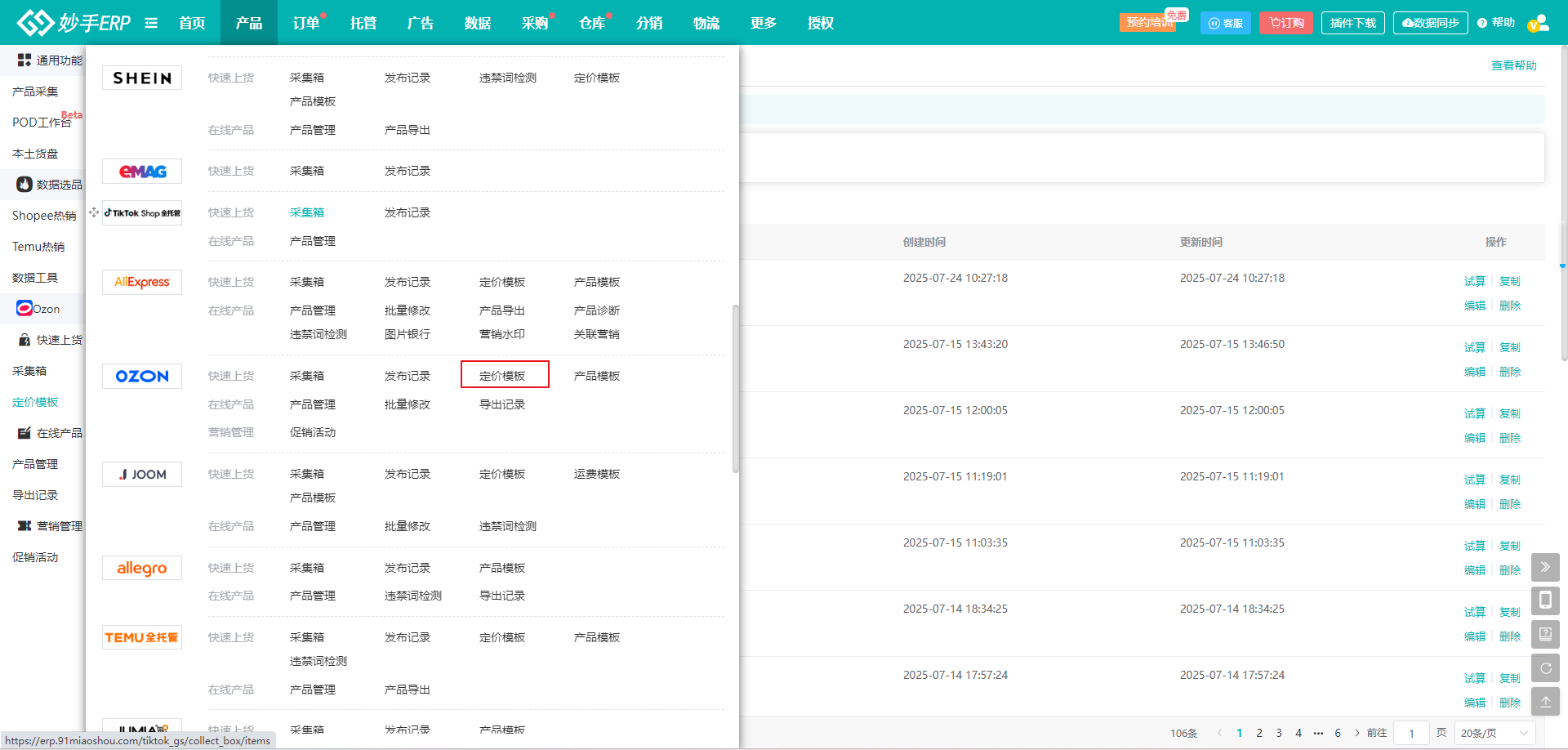Go to next page using right arrow
The height and width of the screenshot is (750, 1568).
(1357, 733)
